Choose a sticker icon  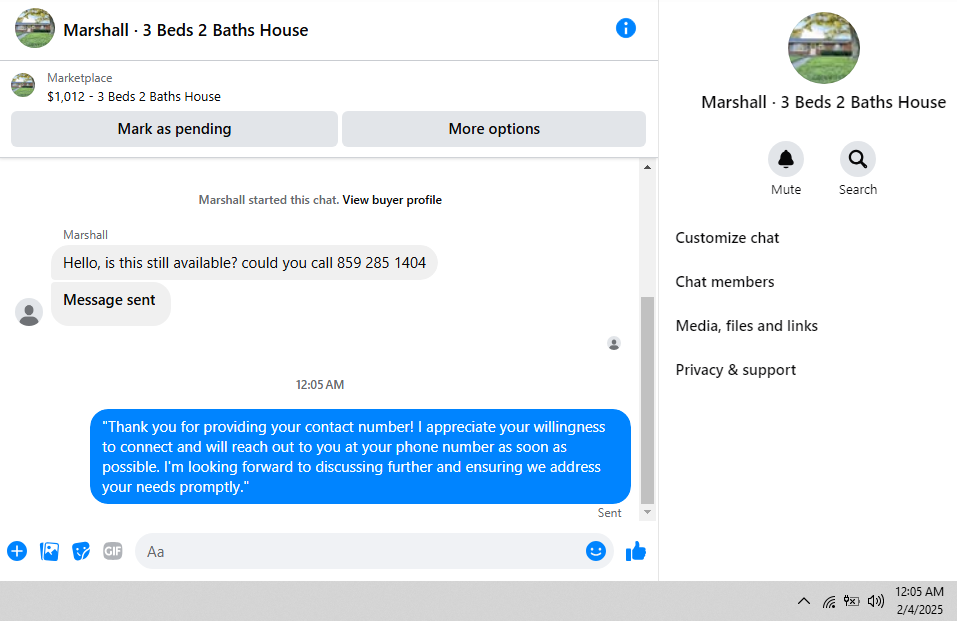pyautogui.click(x=81, y=551)
